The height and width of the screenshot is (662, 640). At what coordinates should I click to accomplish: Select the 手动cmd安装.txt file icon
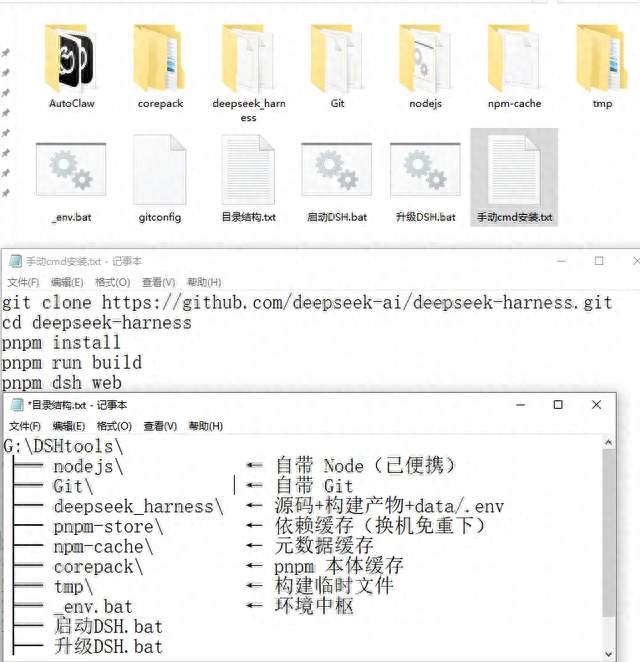pyautogui.click(x=514, y=170)
